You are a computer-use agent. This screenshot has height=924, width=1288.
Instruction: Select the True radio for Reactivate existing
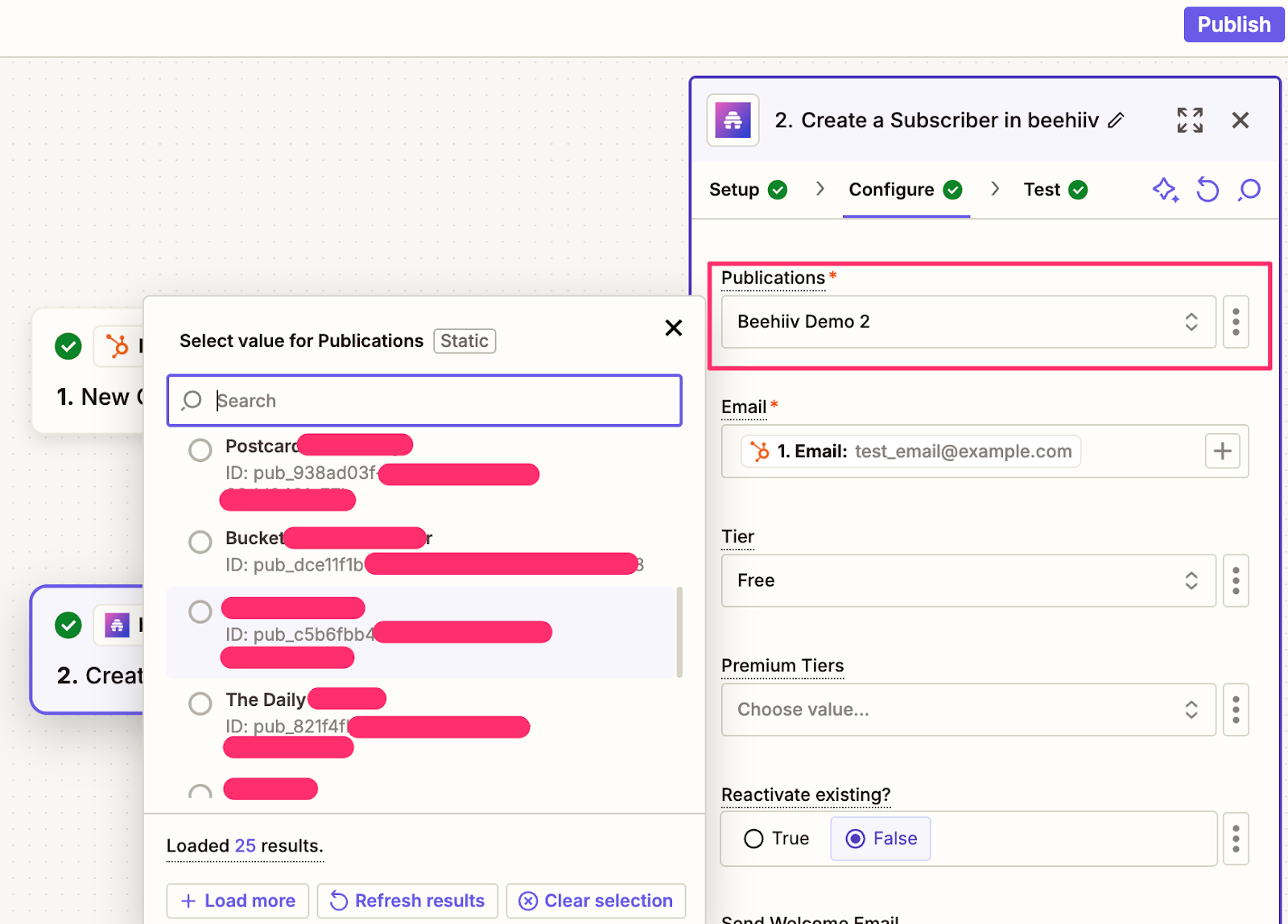coord(754,839)
